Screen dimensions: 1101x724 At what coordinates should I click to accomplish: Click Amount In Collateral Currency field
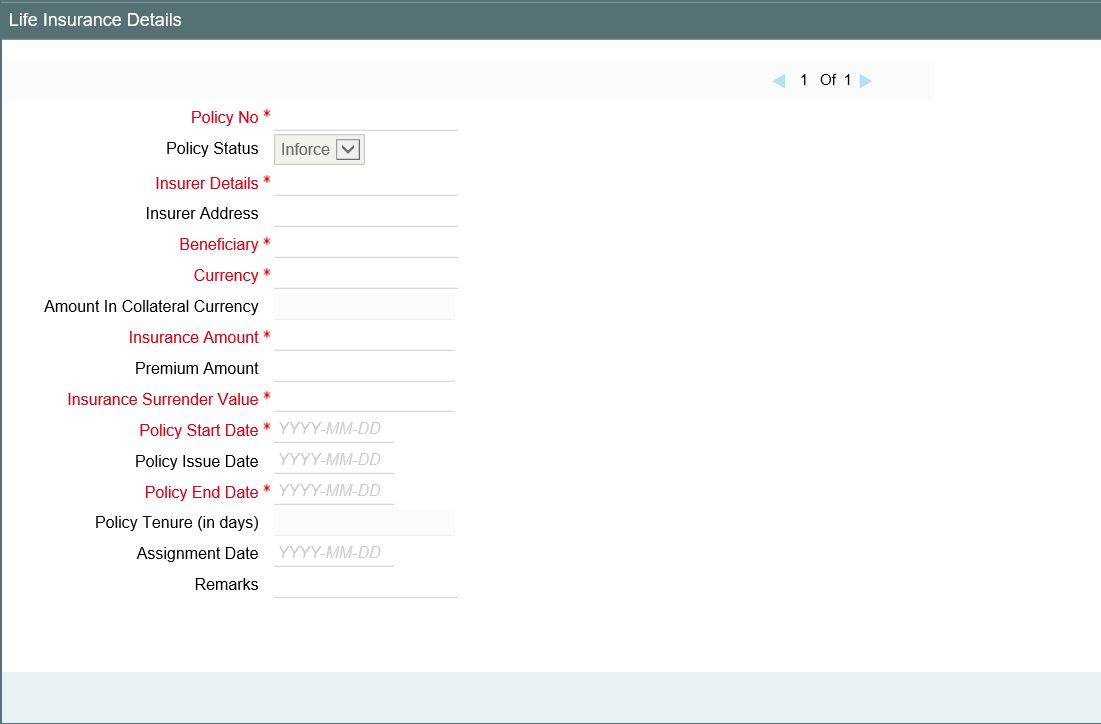pyautogui.click(x=364, y=306)
